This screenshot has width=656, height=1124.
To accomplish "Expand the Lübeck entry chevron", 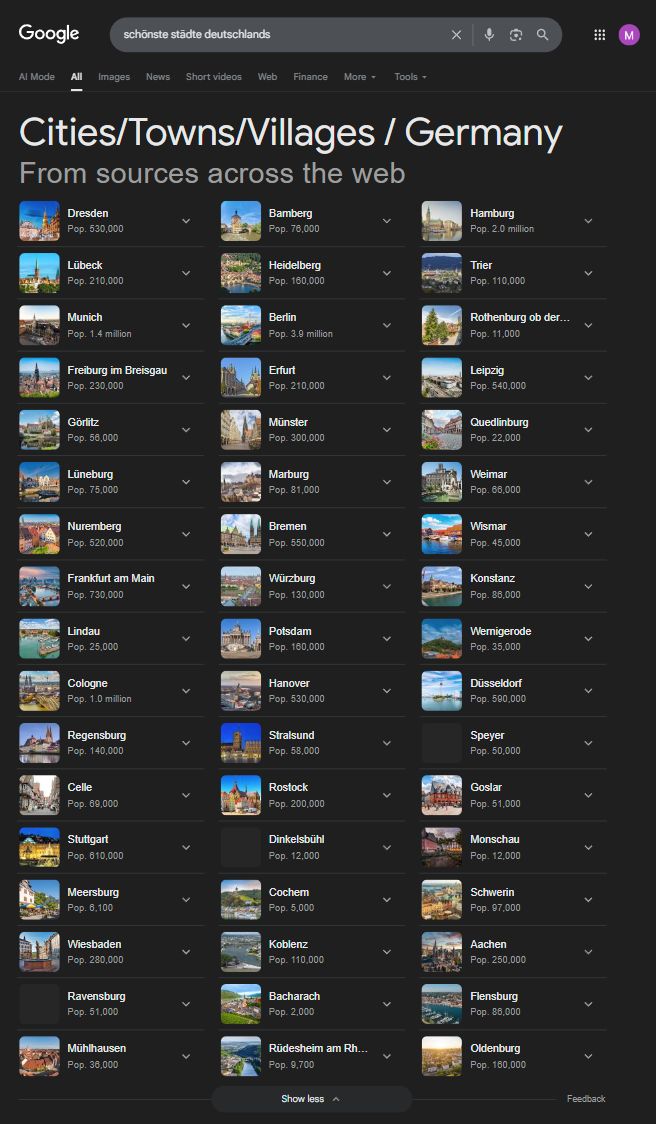I will coord(186,273).
